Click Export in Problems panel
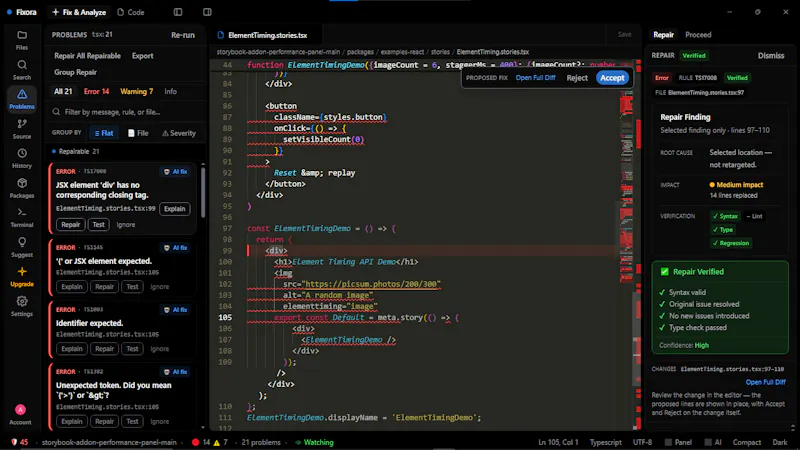 [142, 56]
